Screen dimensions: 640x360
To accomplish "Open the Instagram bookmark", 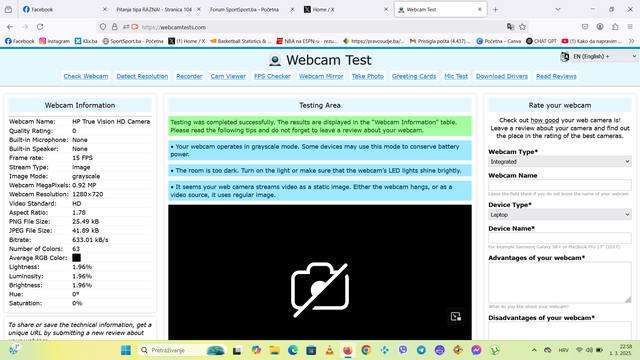I will pos(54,41).
